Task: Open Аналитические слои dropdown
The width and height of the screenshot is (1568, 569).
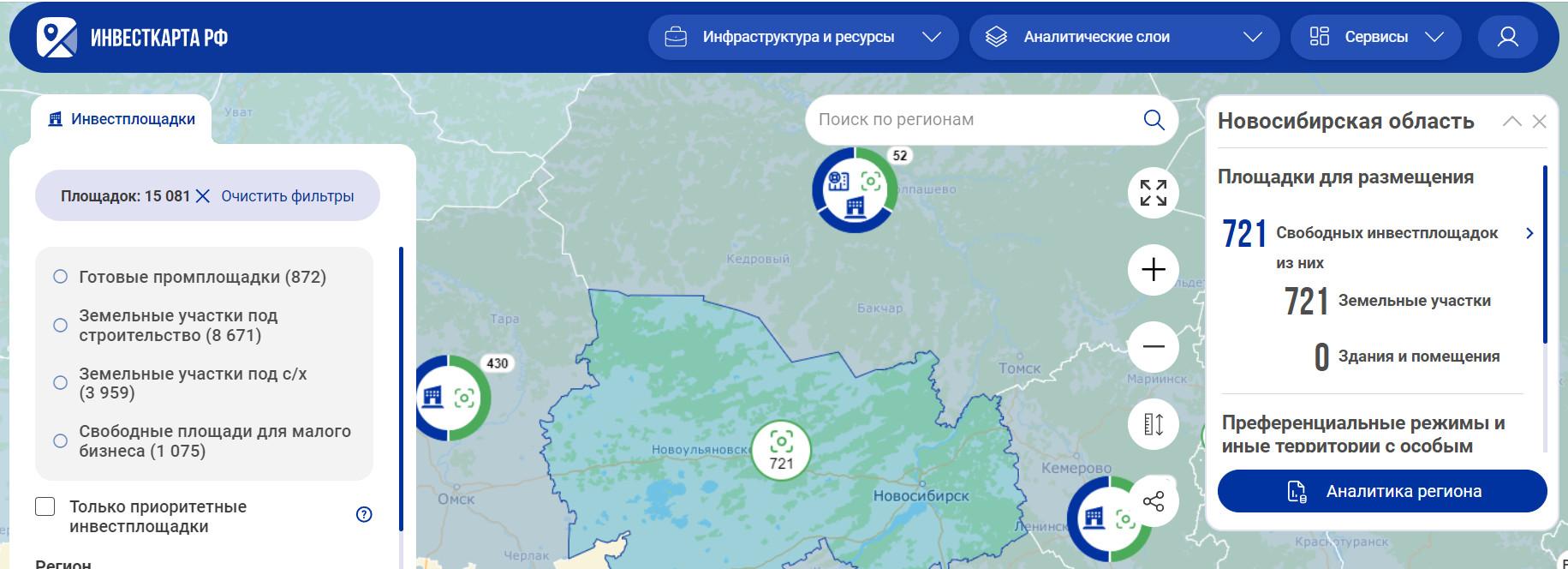Action: click(x=1124, y=37)
